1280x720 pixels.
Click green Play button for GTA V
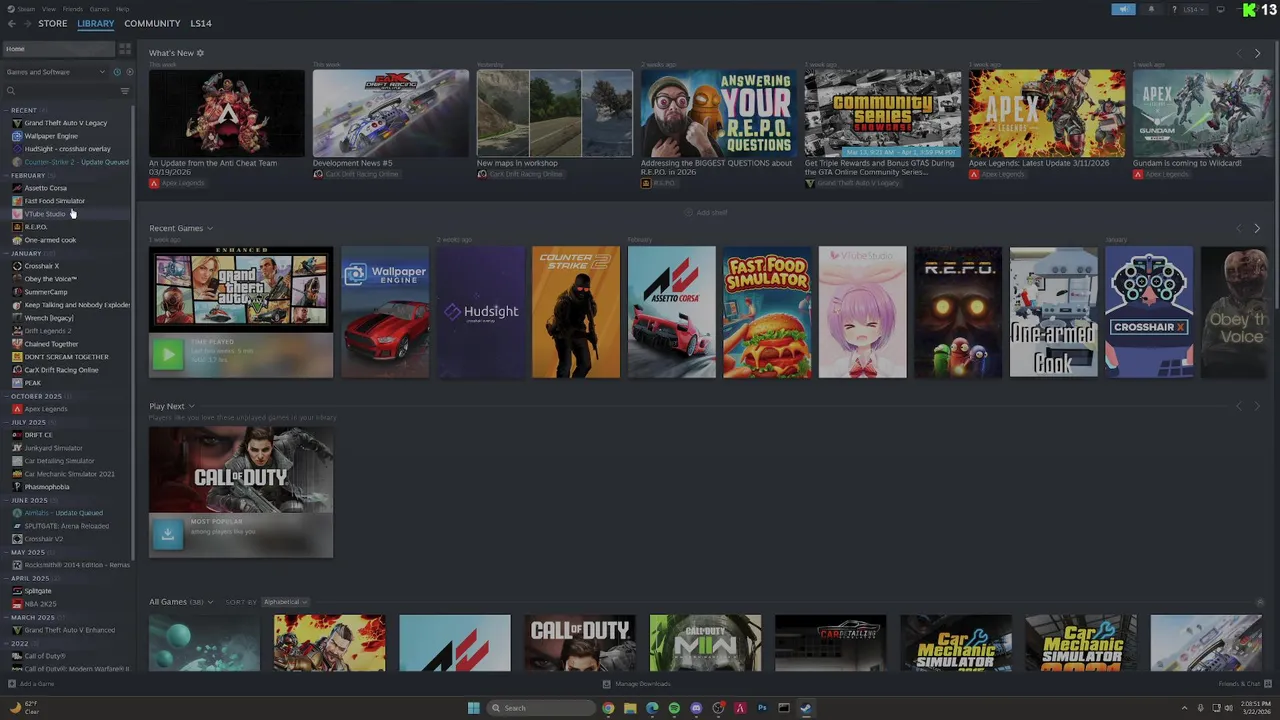(x=168, y=354)
